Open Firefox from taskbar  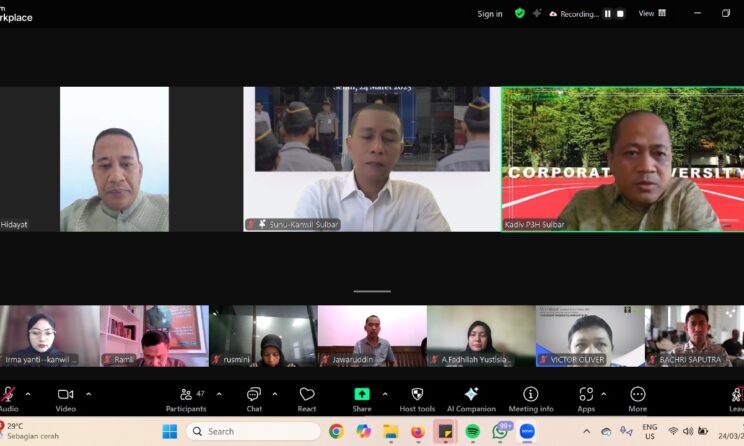[x=418, y=431]
